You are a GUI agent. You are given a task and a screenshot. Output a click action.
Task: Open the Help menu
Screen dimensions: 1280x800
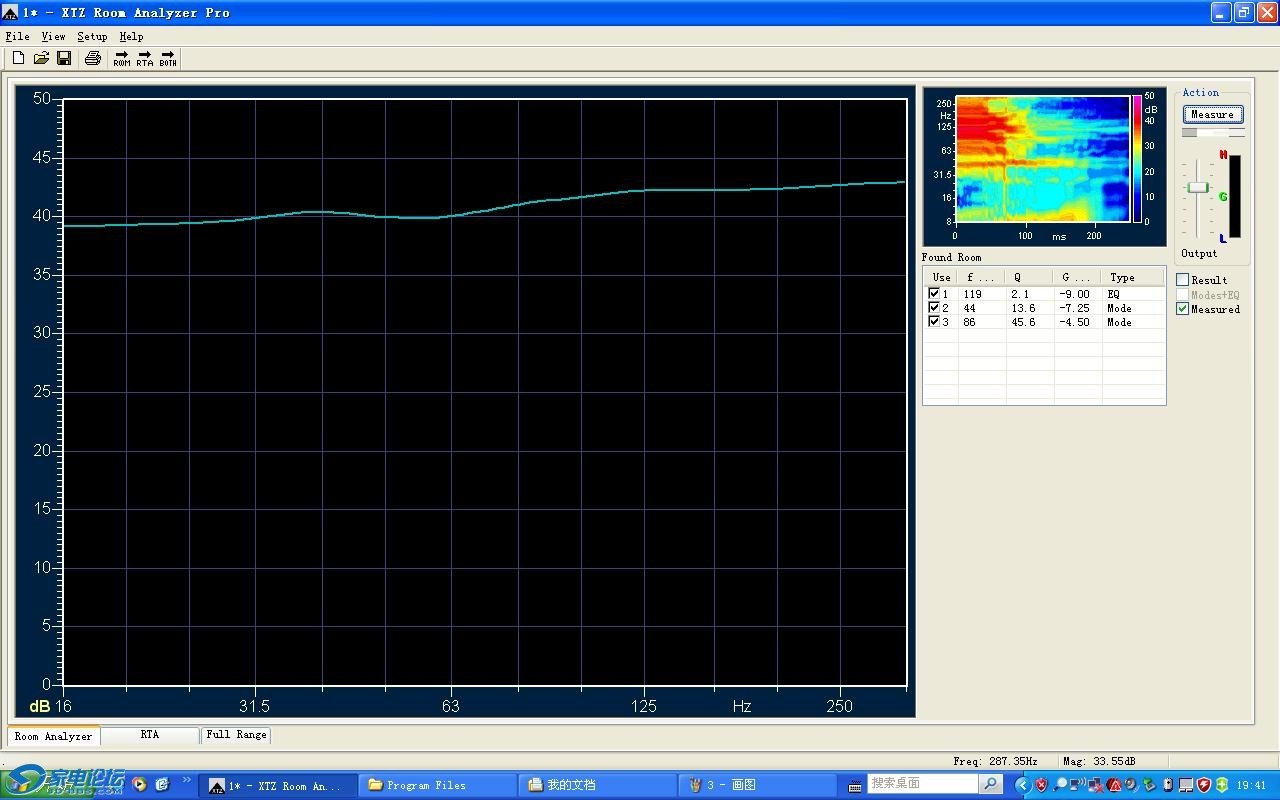[x=131, y=36]
